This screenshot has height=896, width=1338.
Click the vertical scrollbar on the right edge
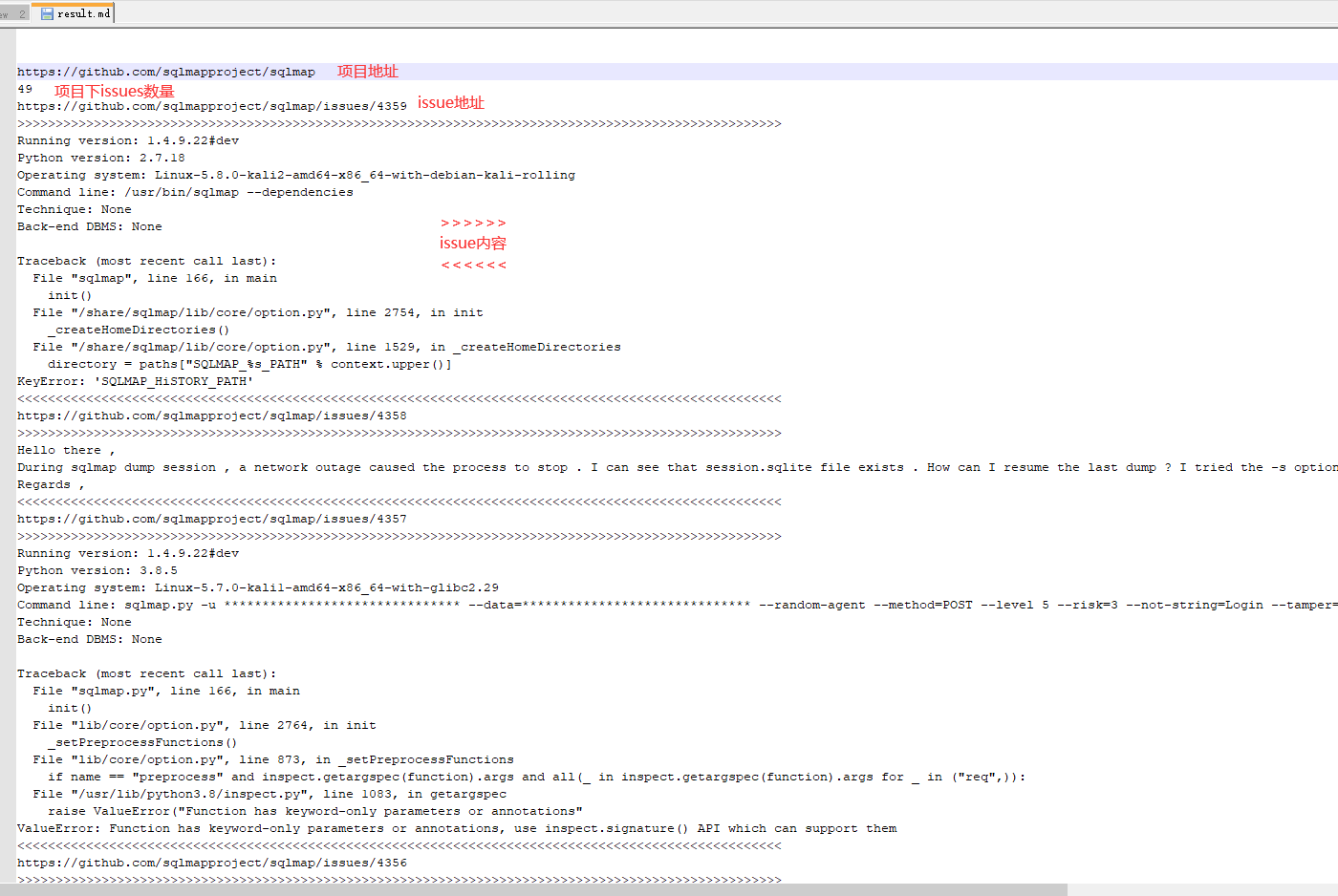pyautogui.click(x=1332, y=382)
